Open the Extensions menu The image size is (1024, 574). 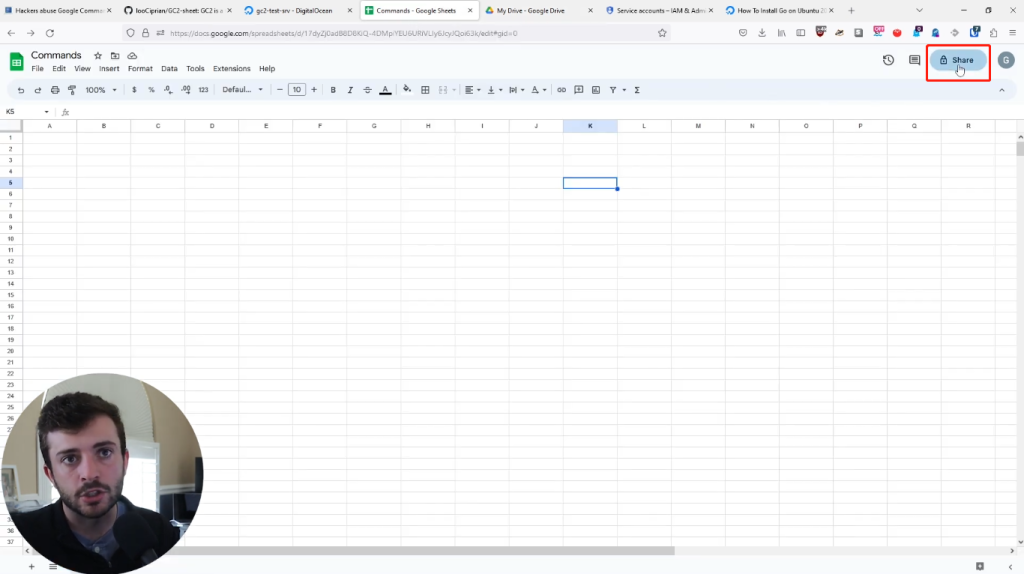[231, 69]
